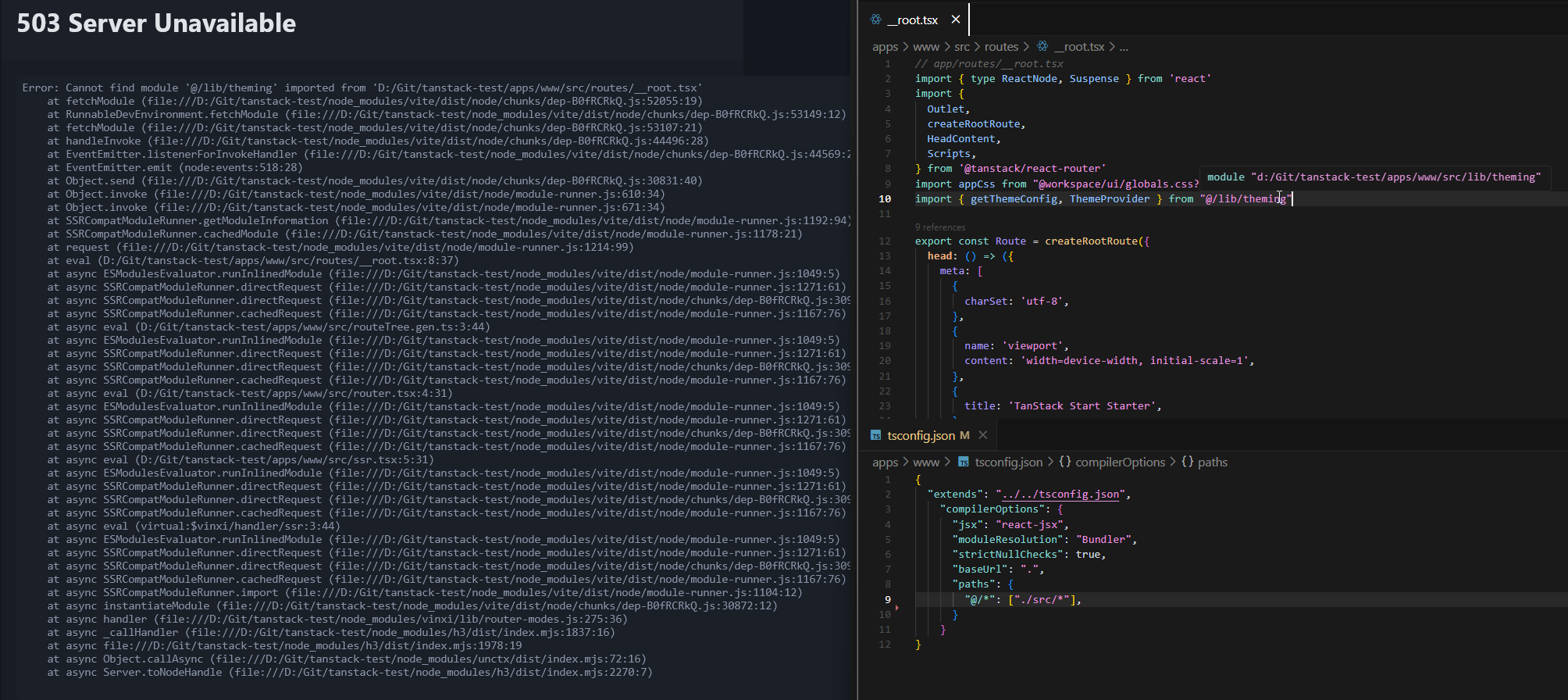Click braces icon beside paths breadcrumb
Image resolution: width=1568 pixels, height=700 pixels.
point(1188,462)
